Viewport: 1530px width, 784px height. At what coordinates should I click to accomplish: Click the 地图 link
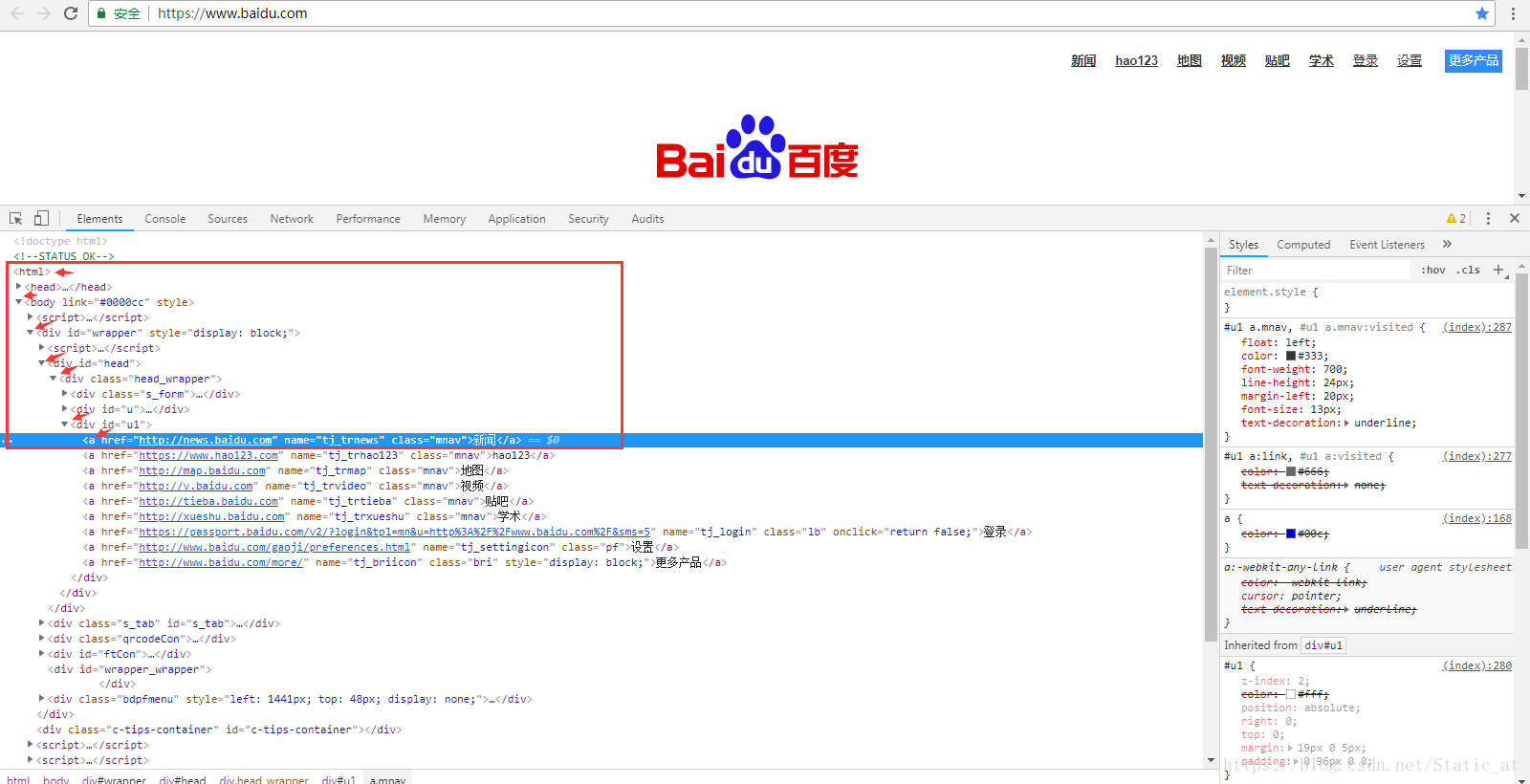[1190, 60]
